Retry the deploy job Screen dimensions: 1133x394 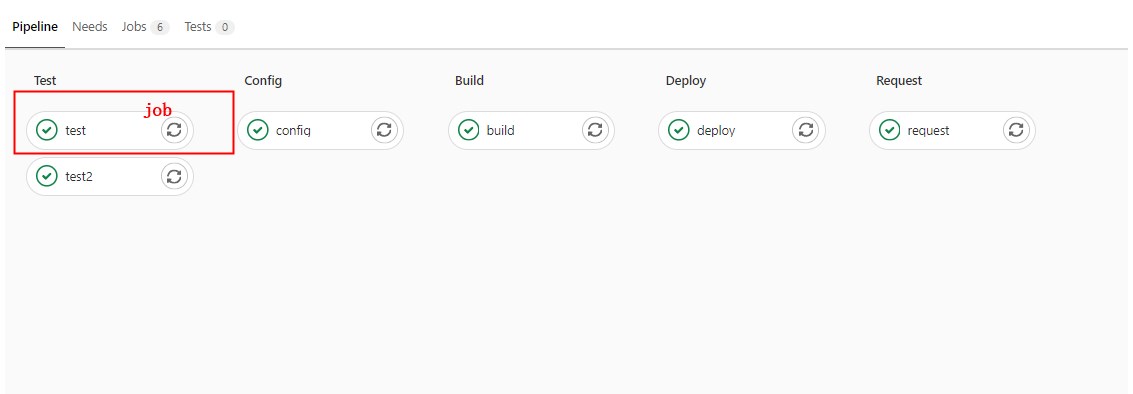tap(806, 130)
